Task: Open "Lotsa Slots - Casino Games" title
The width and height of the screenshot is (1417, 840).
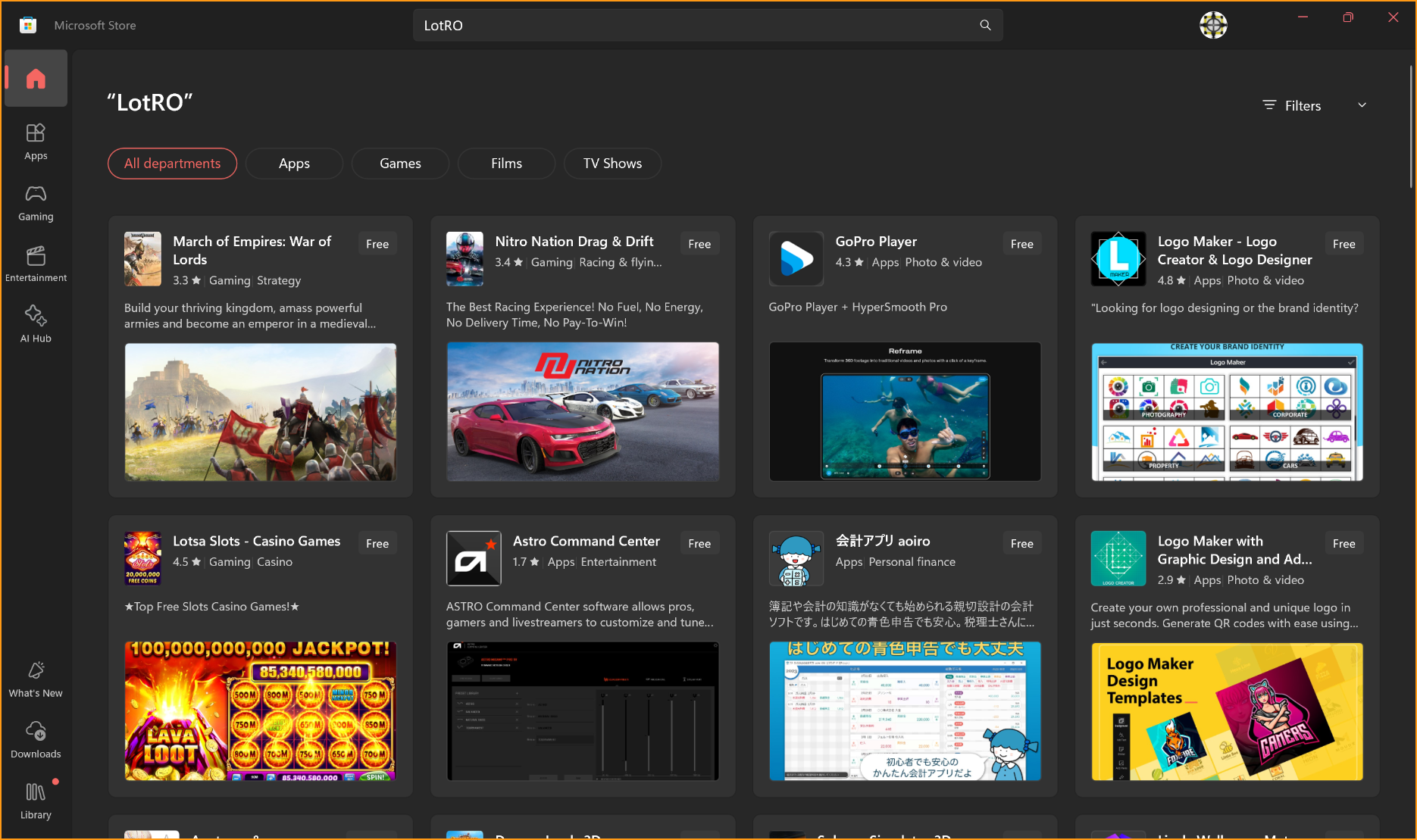Action: (x=257, y=541)
